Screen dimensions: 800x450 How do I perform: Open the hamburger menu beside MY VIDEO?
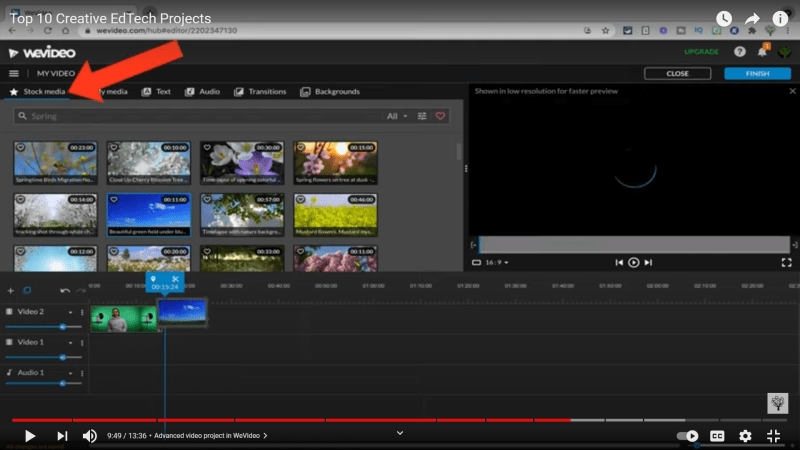14,74
